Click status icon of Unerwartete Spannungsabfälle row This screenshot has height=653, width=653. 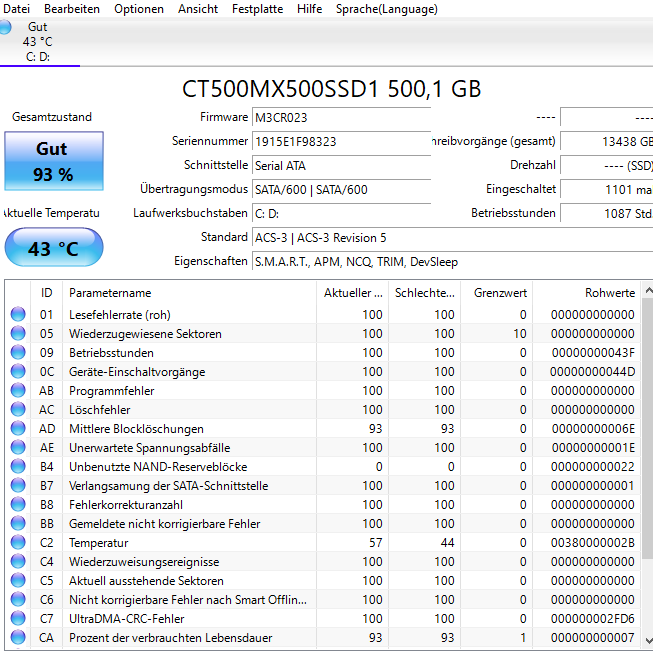tap(18, 447)
